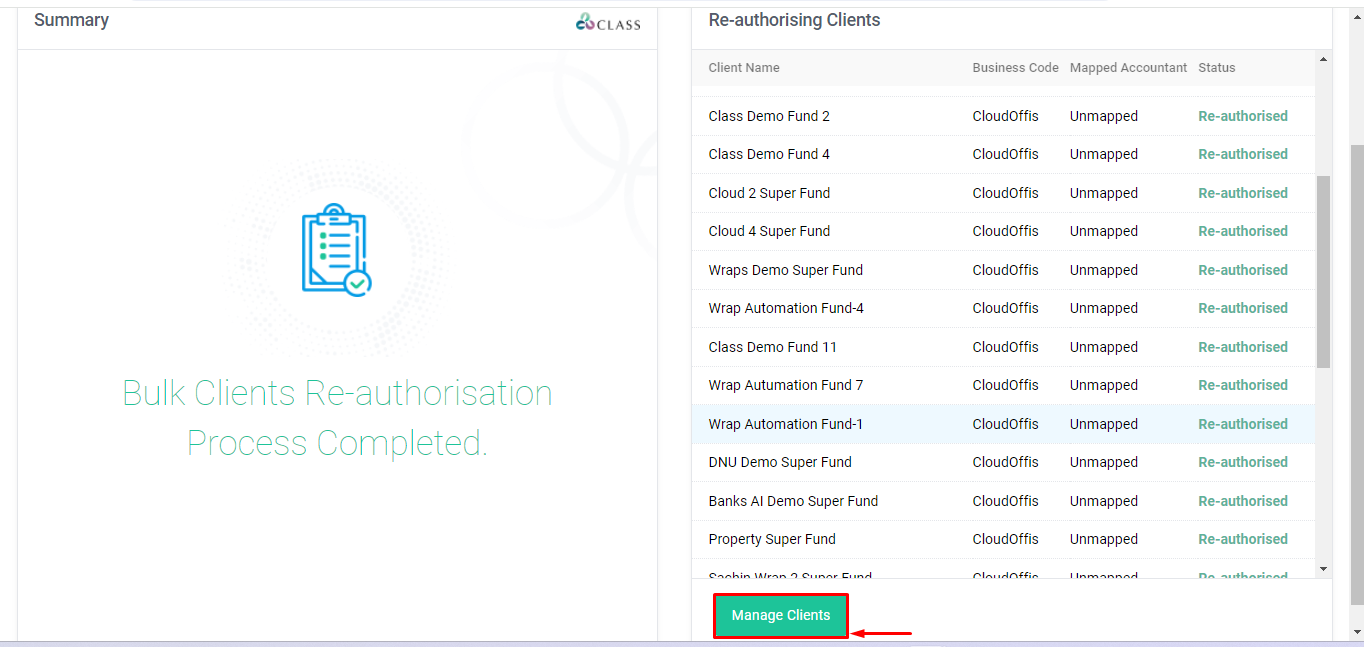Screen dimensions: 1364x647
Task: Click the Business Code column header
Action: 1015,68
